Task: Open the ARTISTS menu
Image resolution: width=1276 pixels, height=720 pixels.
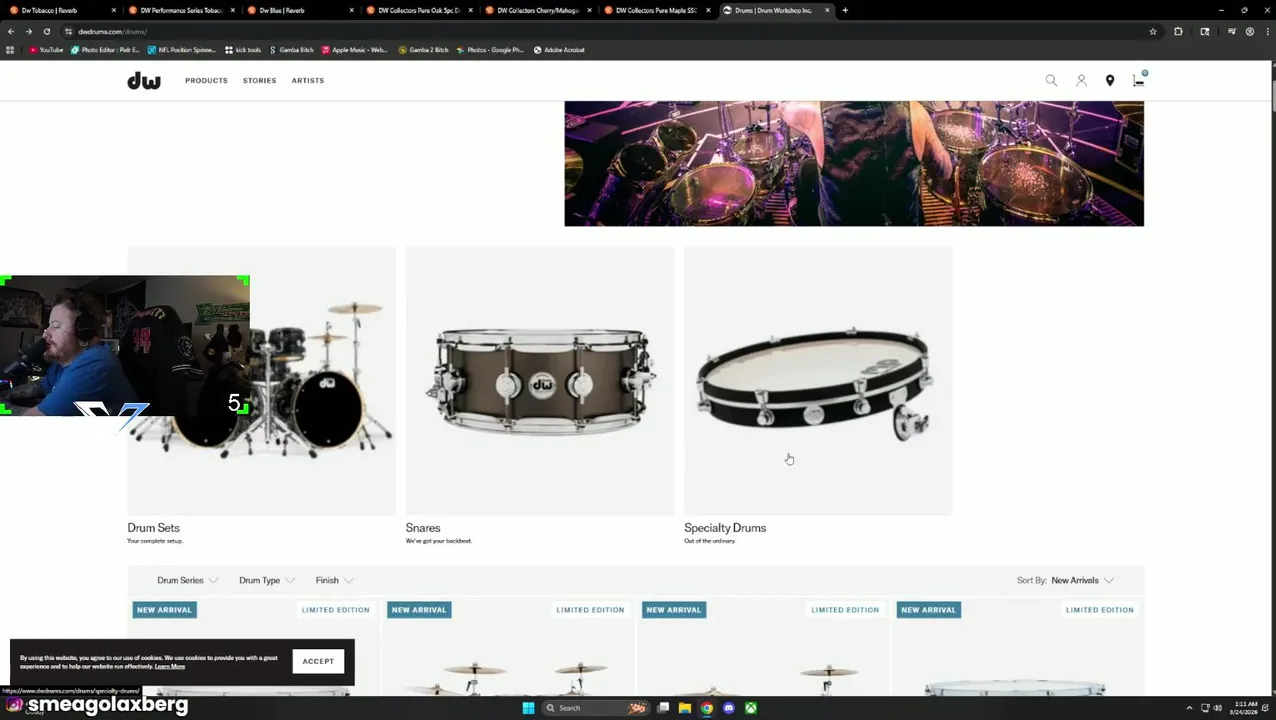Action: (308, 80)
